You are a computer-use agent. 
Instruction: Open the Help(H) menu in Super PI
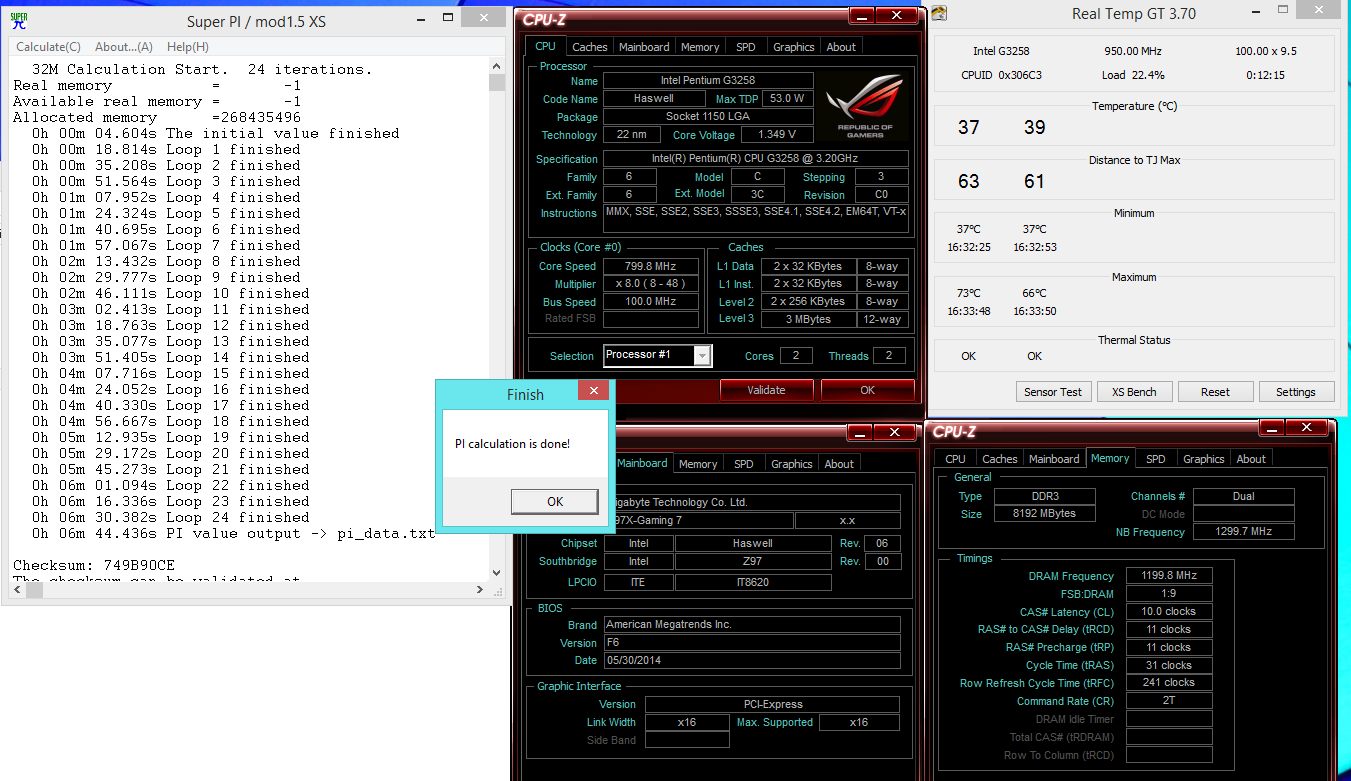pyautogui.click(x=188, y=47)
